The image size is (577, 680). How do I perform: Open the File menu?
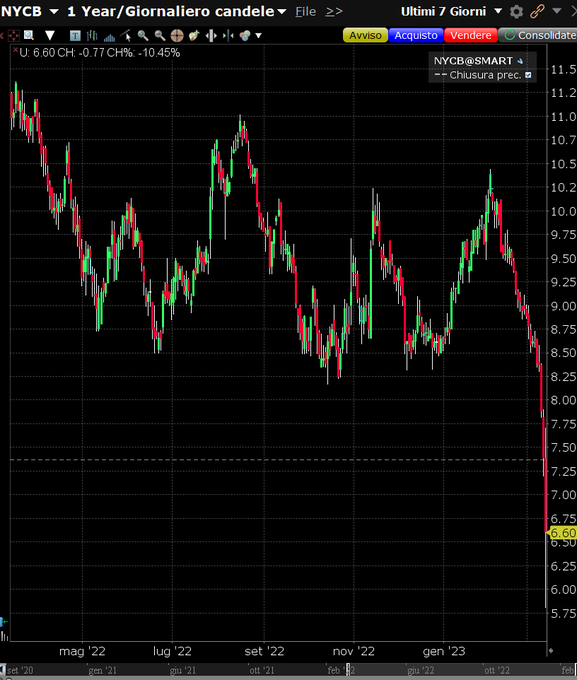coord(305,12)
